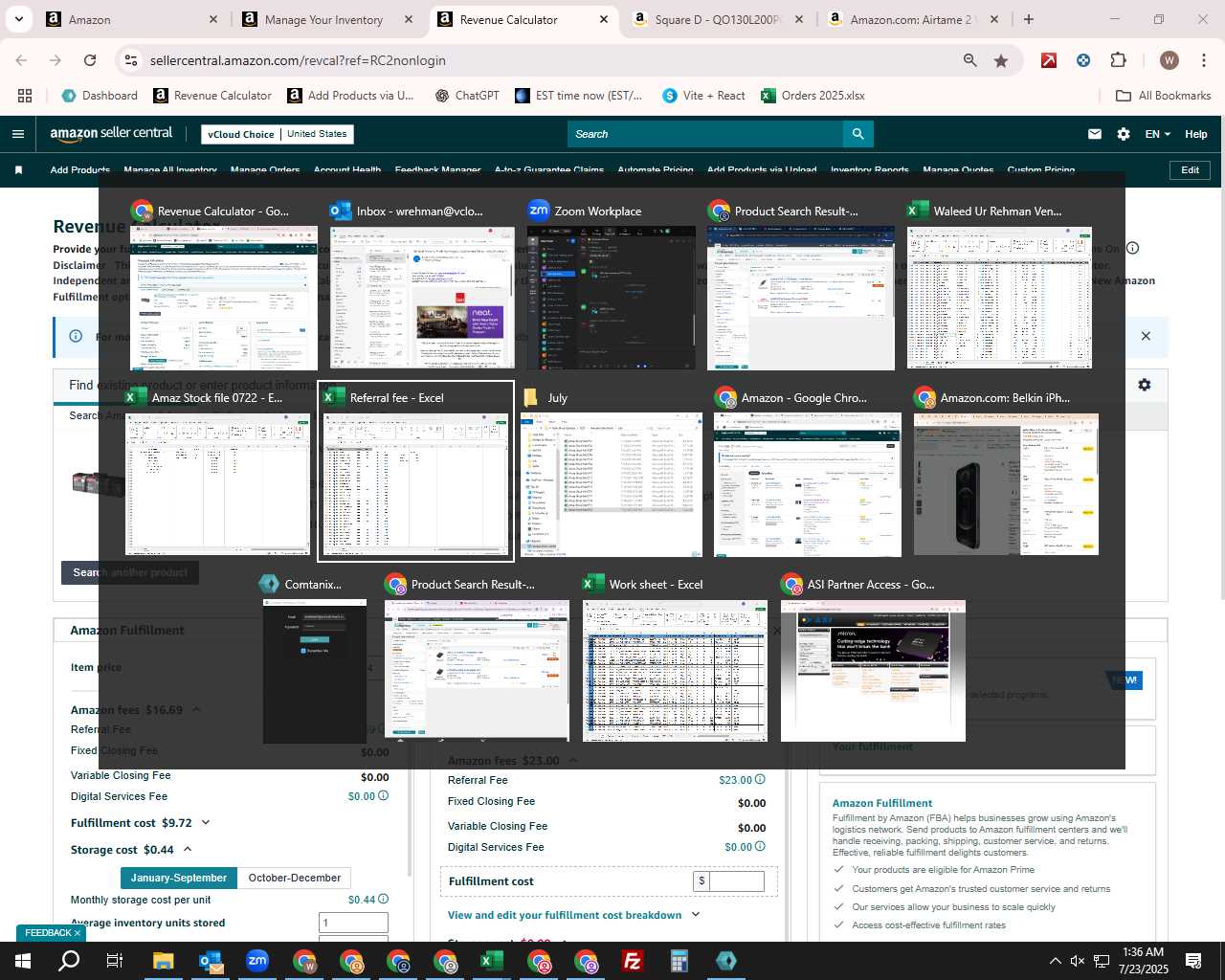This screenshot has width=1225, height=980.
Task: Switch to Zoom Workplace window thumbnail
Action: (612, 298)
